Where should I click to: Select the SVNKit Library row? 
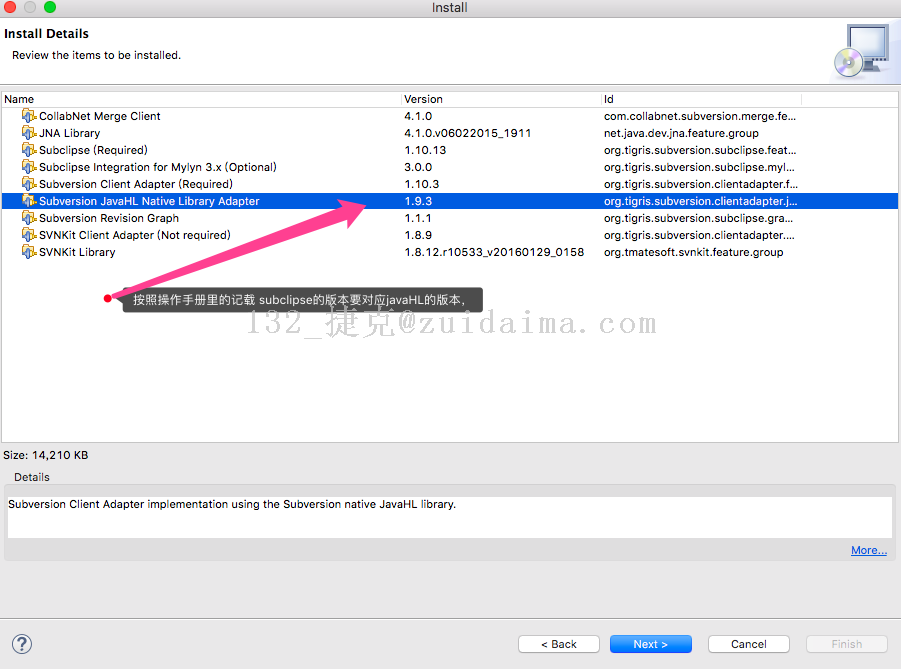[450, 252]
